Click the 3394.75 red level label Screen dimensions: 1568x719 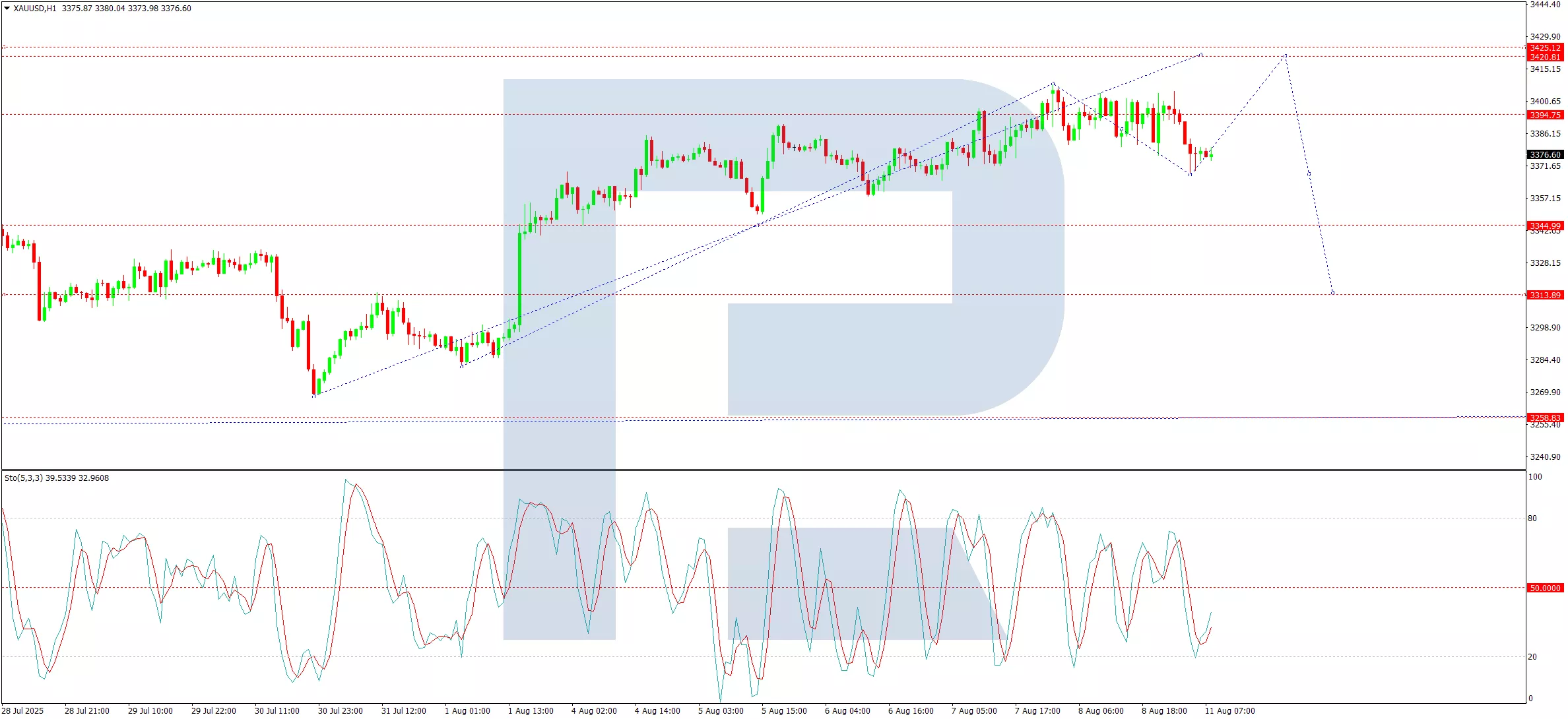(1545, 115)
